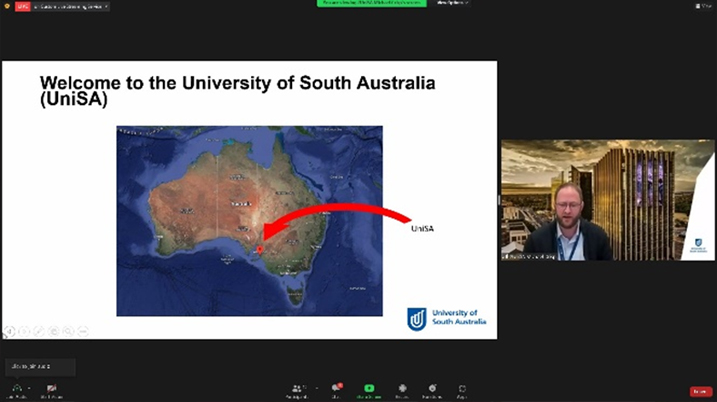Open the meeting information shield icon
717x402 pixels.
coord(7,6)
